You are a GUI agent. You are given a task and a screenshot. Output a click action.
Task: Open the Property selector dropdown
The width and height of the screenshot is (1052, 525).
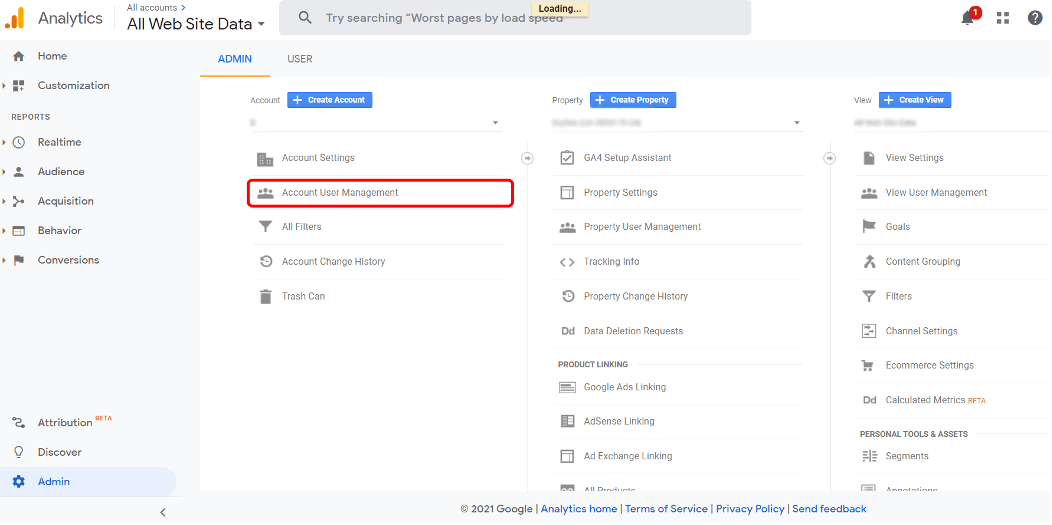click(678, 123)
